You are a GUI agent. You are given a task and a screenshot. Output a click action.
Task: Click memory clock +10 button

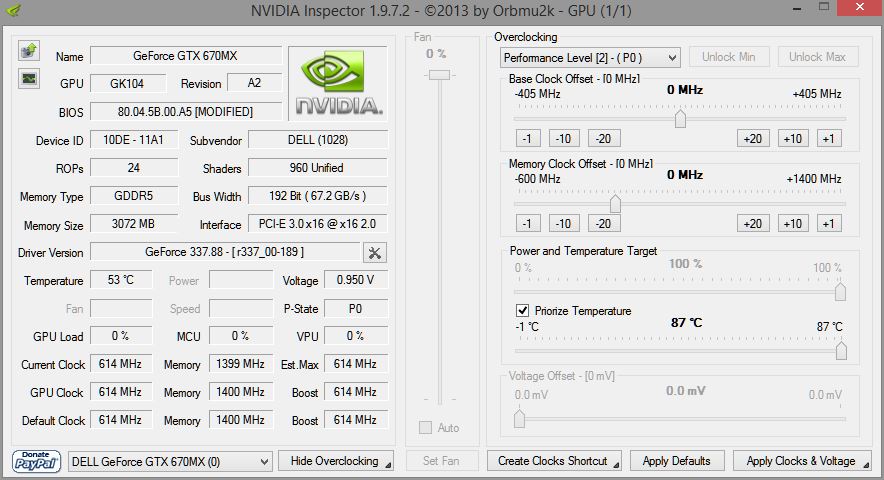pyautogui.click(x=793, y=223)
